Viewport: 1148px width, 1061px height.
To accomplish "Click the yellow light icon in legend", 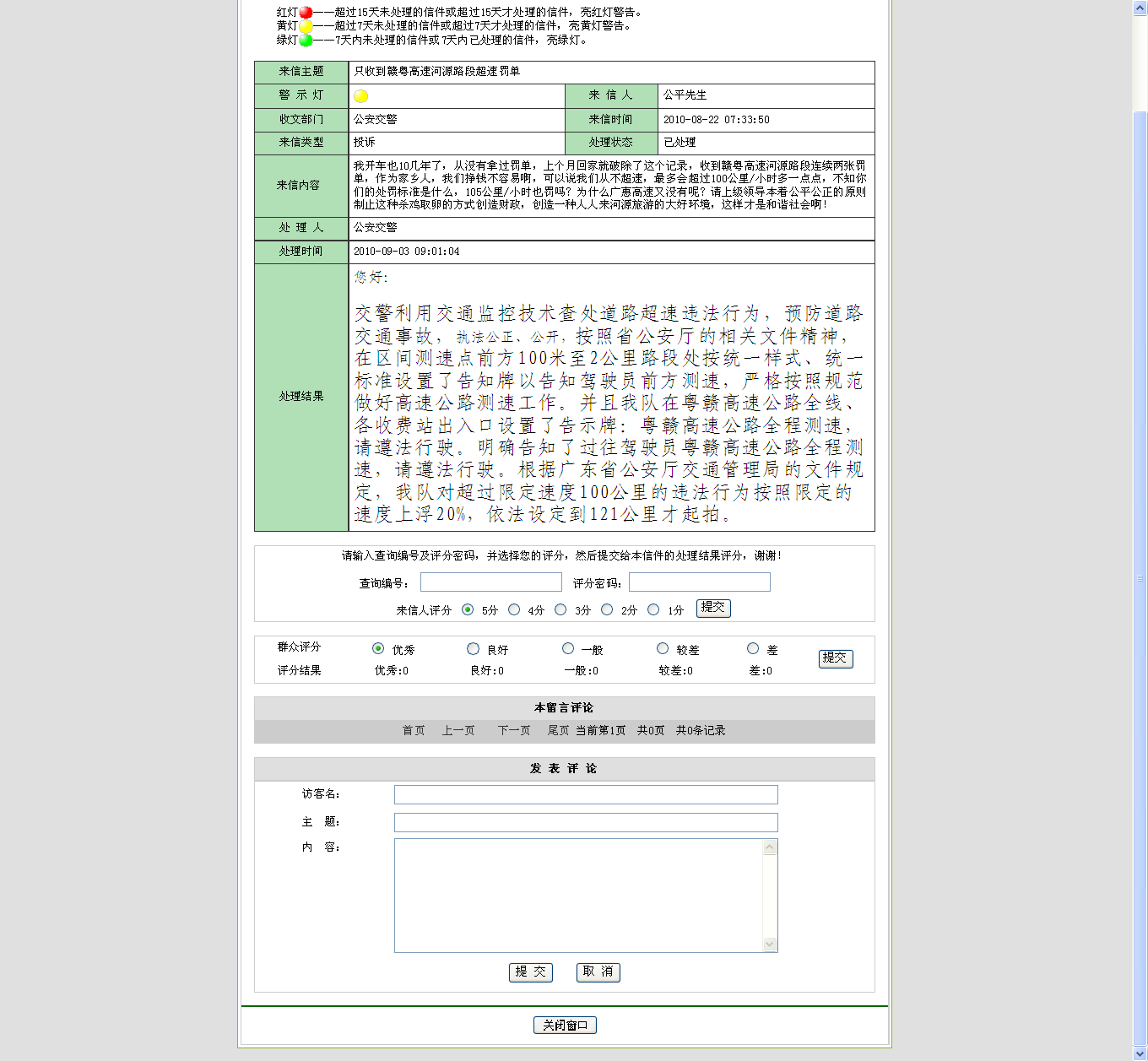I will tap(306, 26).
